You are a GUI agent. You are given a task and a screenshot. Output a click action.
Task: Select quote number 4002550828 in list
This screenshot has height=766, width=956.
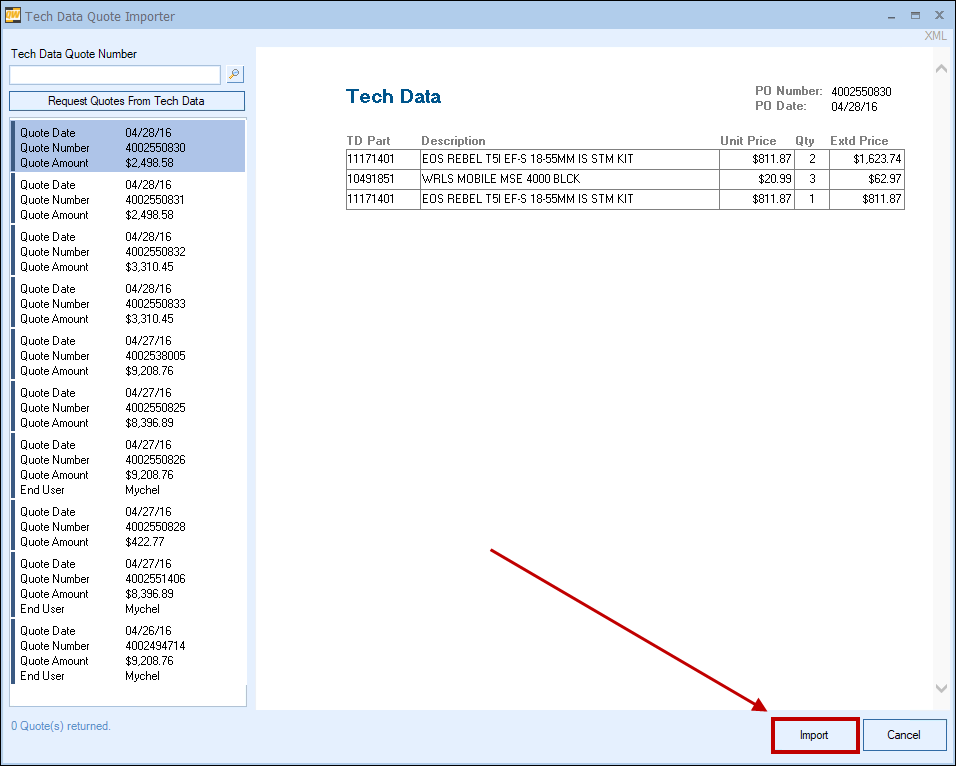point(128,526)
